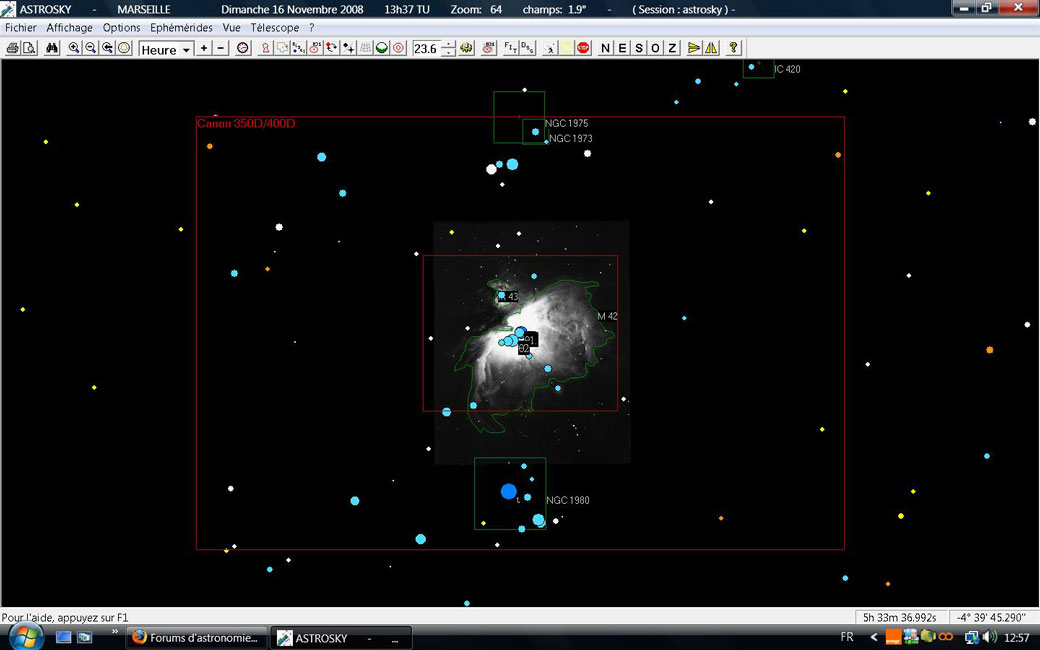Click the large blue star in NGC 1980

pos(509,491)
